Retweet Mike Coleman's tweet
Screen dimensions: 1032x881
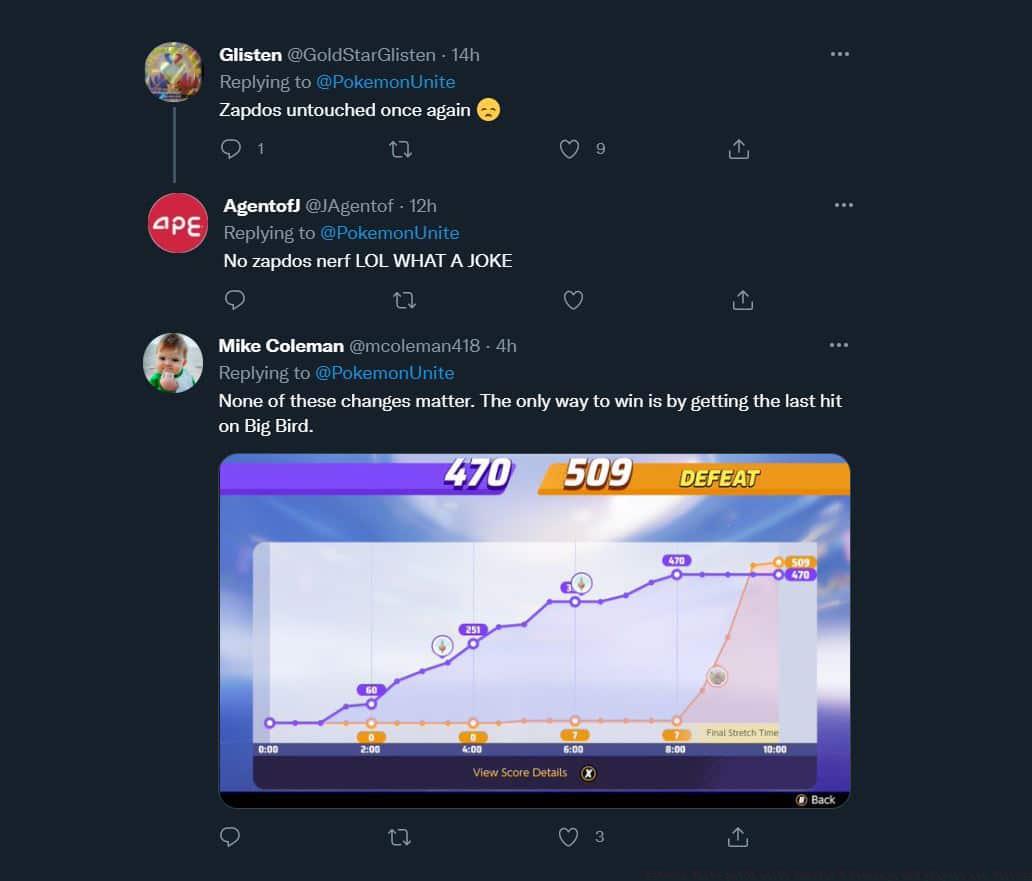[400, 837]
